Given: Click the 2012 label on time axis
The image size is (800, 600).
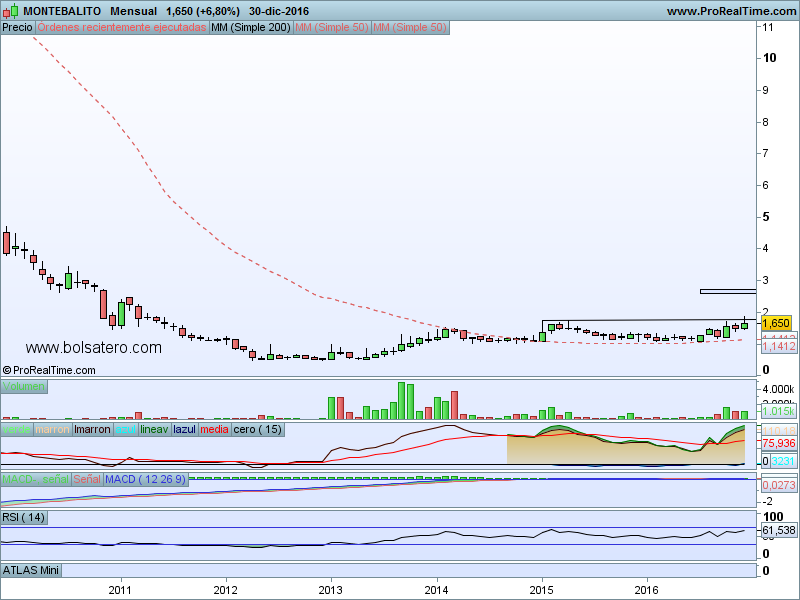Looking at the screenshot, I should click(x=226, y=590).
